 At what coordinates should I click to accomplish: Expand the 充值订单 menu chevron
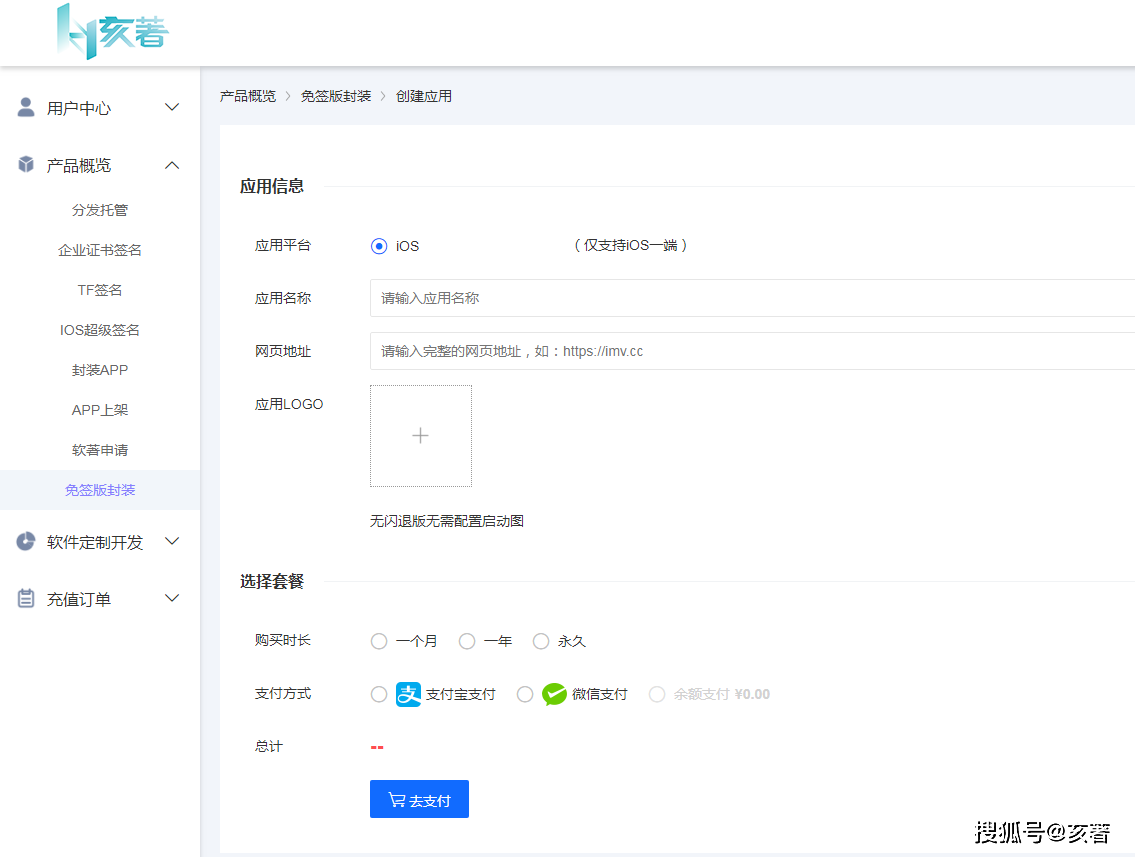click(x=172, y=599)
